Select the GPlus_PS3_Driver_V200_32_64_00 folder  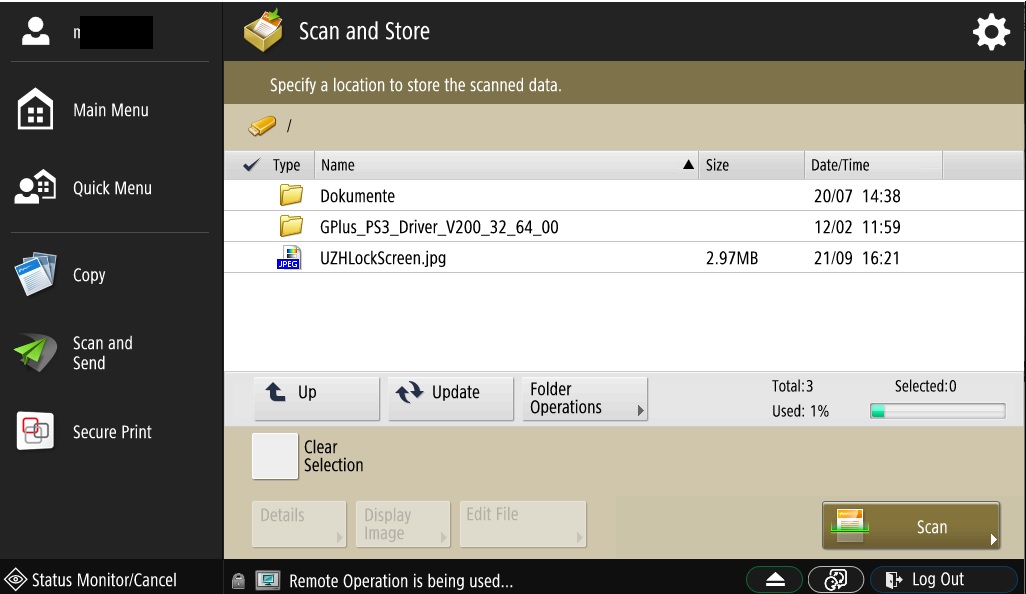pos(439,227)
